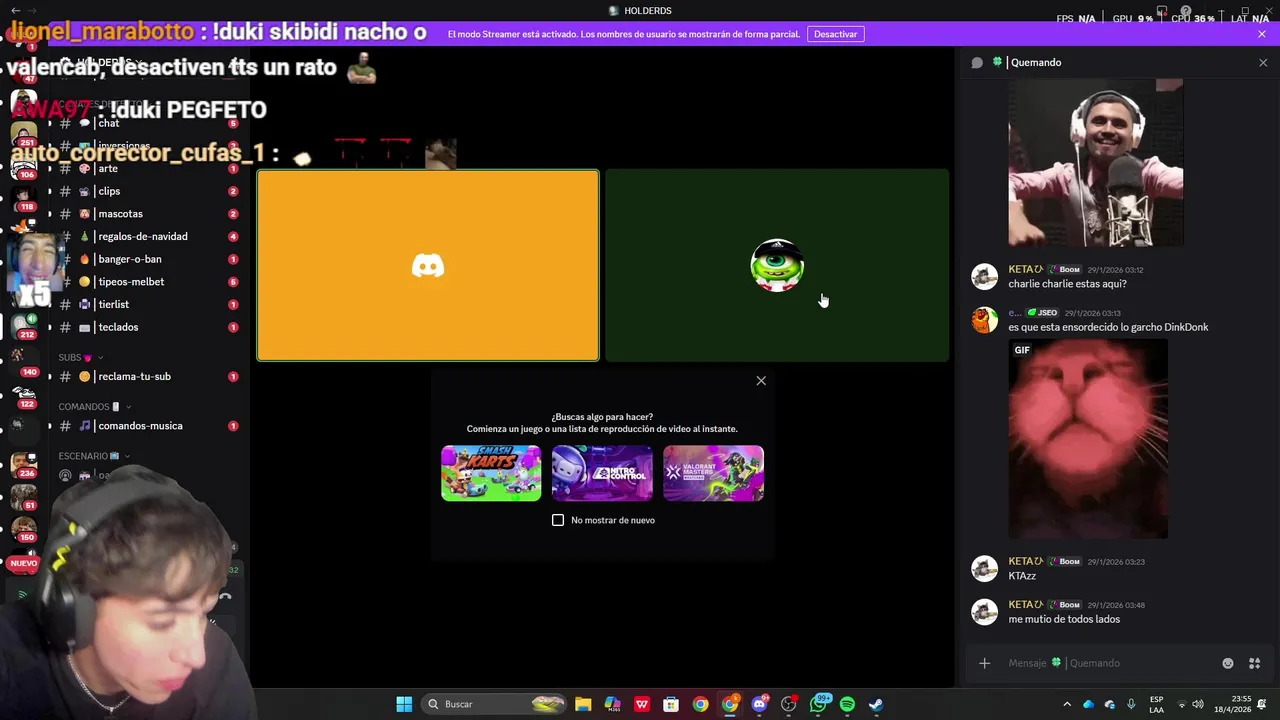Click KETA avatar beside mutio message

[985, 612]
